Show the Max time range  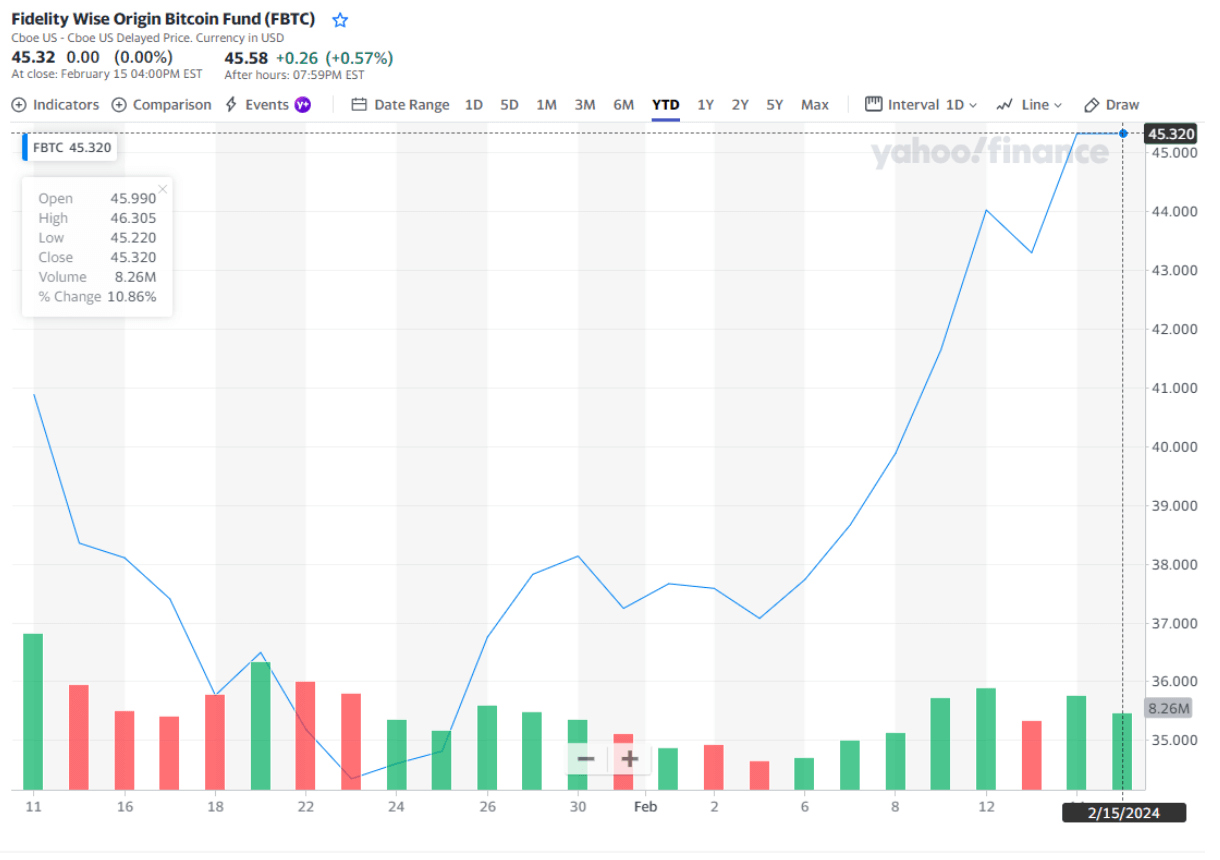[814, 105]
